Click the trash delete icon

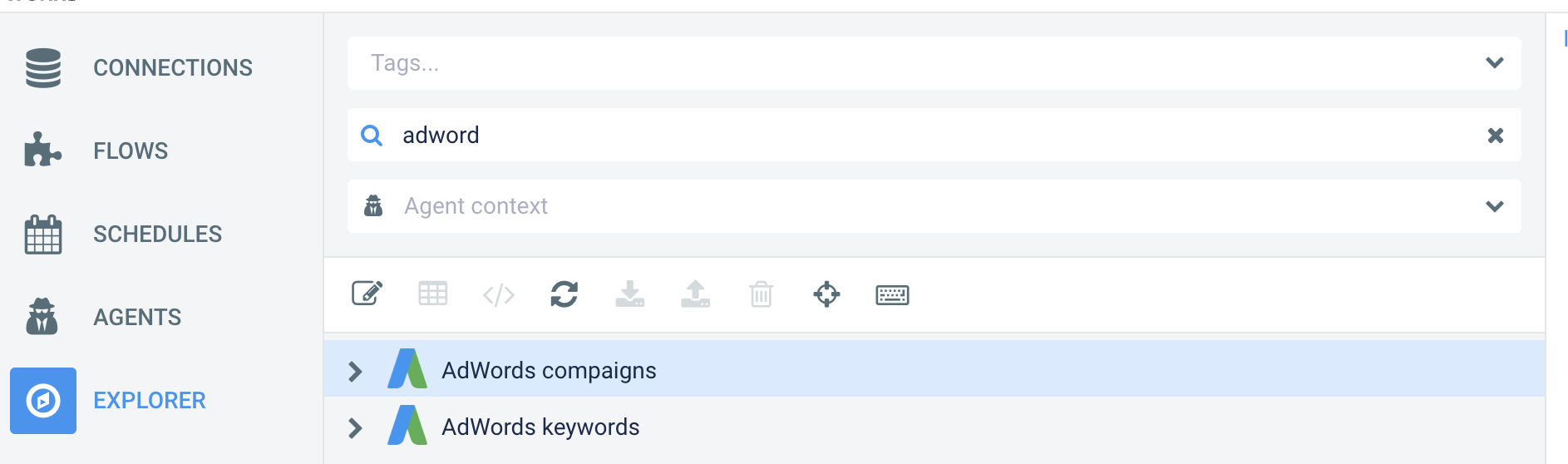pos(761,294)
